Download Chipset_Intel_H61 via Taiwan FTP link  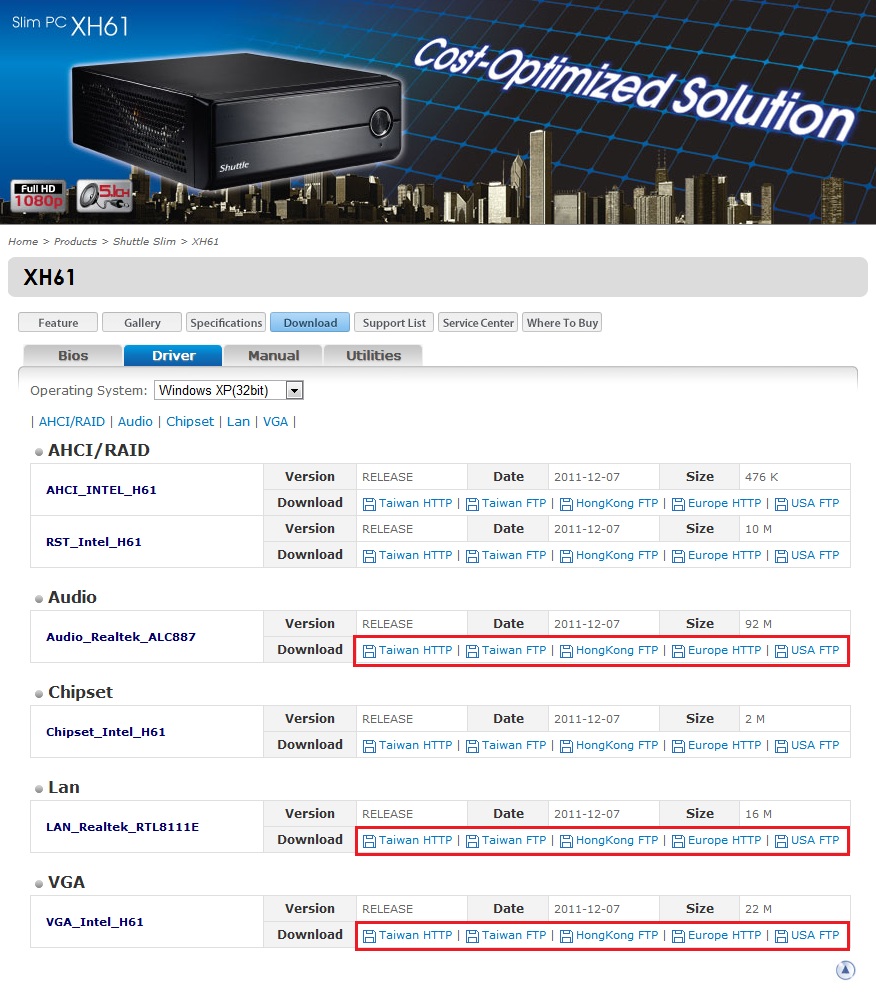[514, 745]
